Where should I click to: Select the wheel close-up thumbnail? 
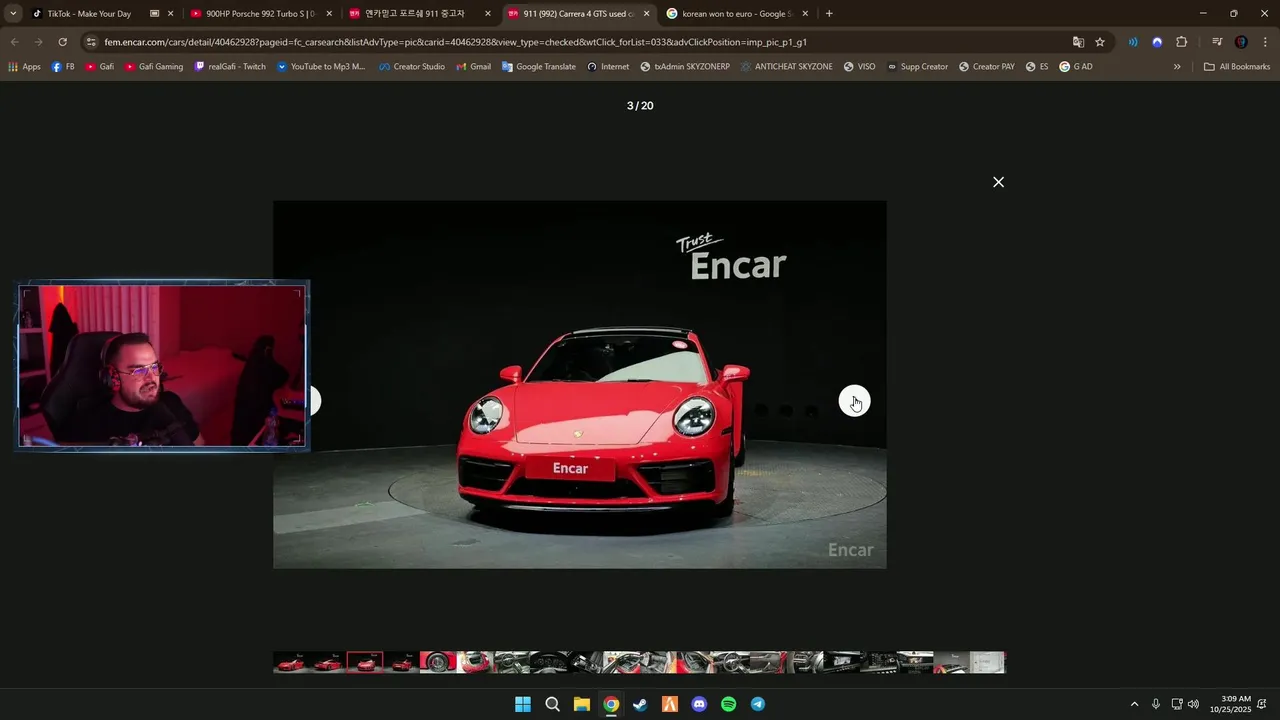438,662
